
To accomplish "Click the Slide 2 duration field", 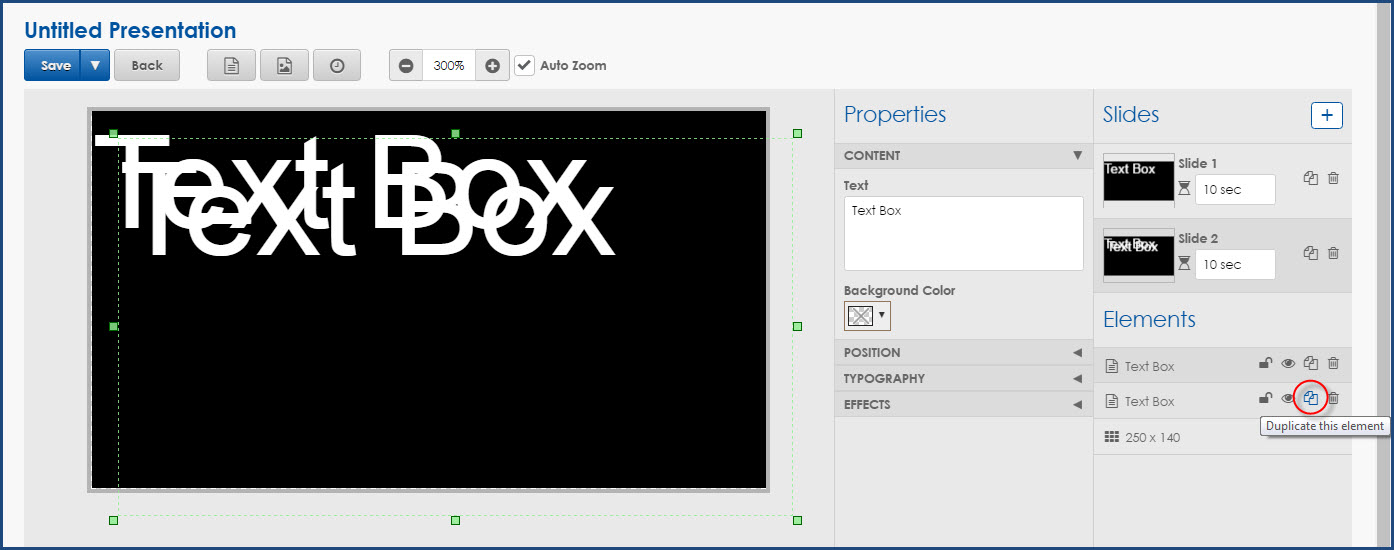I will pos(1236,264).
